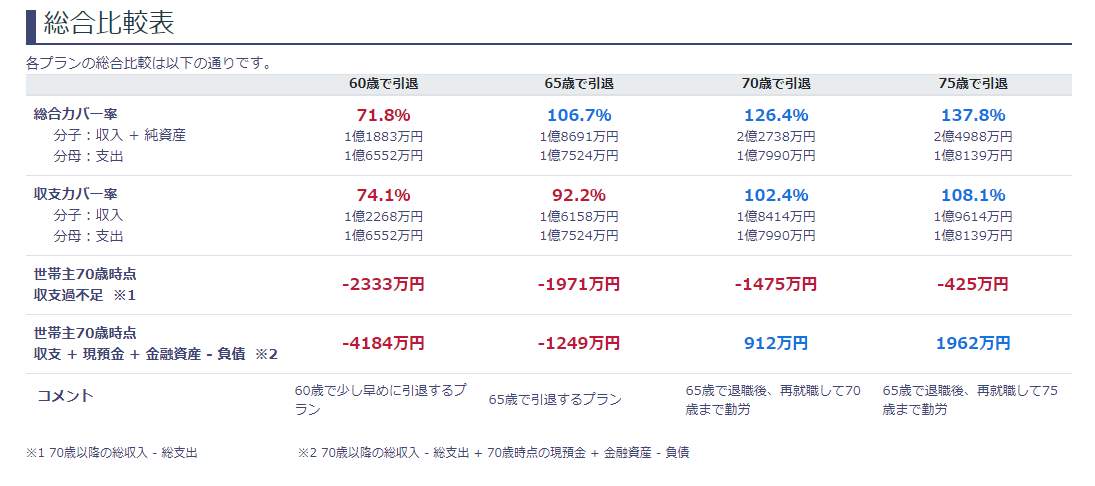Image resolution: width=1095 pixels, height=486 pixels.
Task: Click the 収支カバー率 row label
Action: pyautogui.click(x=76, y=193)
